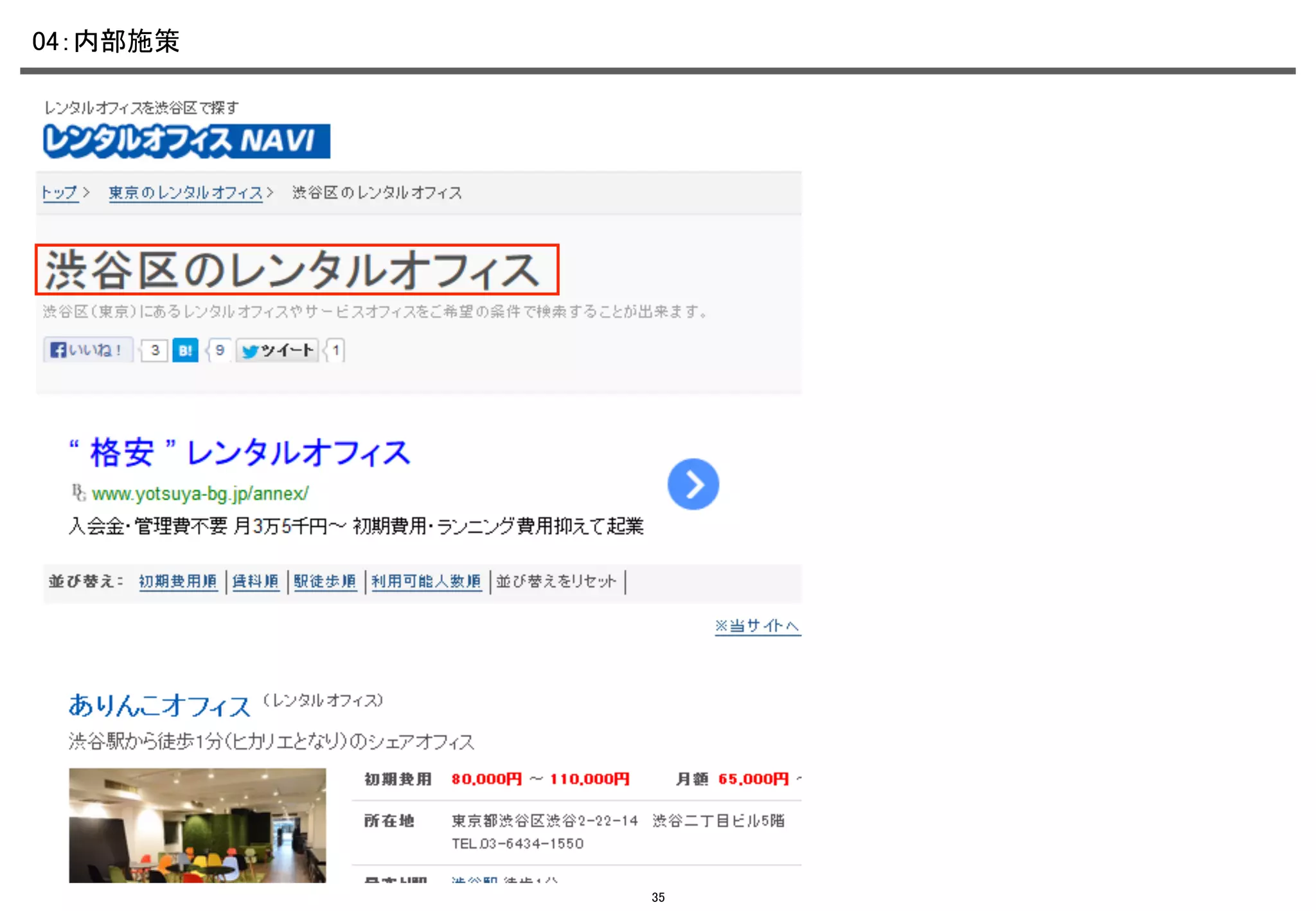Click the tweet count 1
1316x911 pixels.
pos(335,350)
